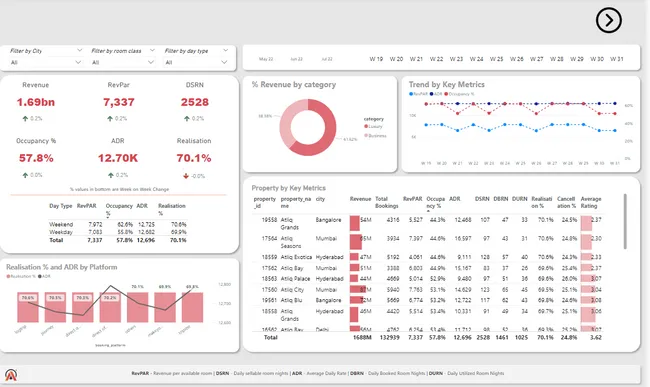Viewport: 650px width, 387px height.
Task: Click property id 17564 in the table
Action: pyautogui.click(x=269, y=238)
